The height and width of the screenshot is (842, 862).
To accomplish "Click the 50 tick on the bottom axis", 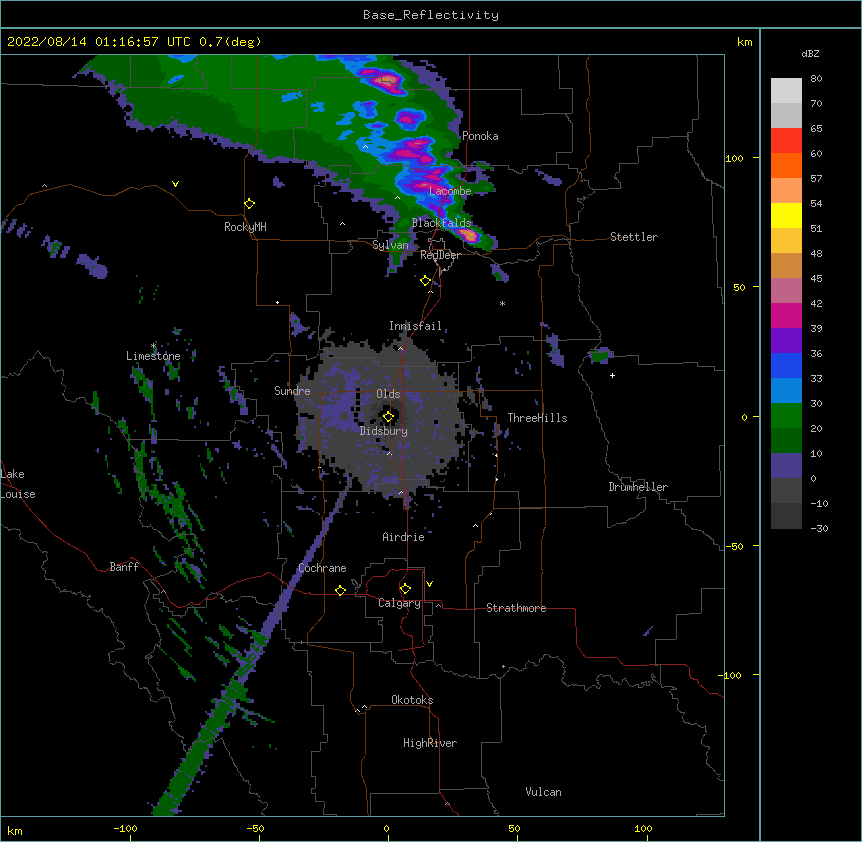I will [514, 828].
